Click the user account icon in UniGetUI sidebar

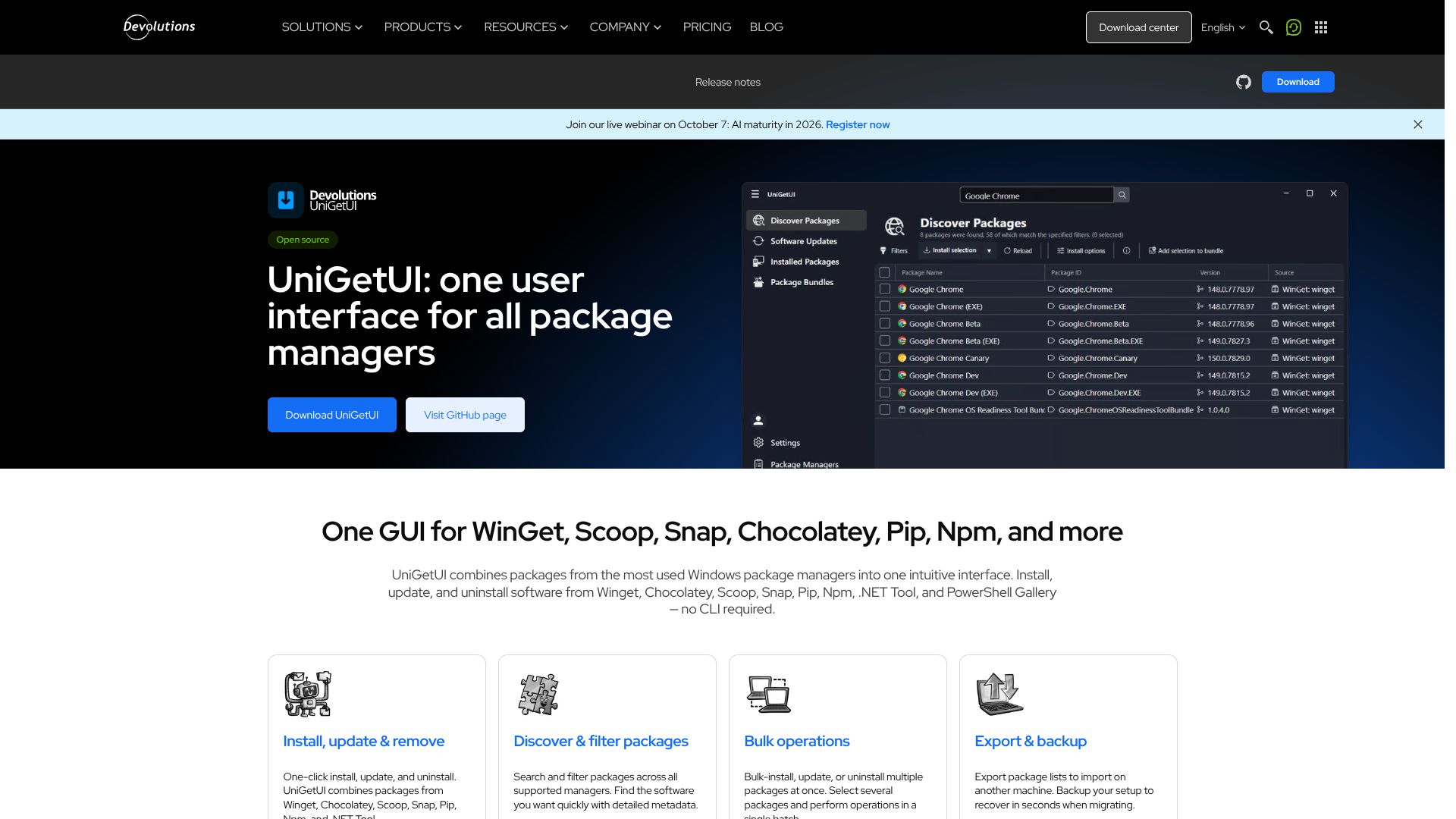758,421
